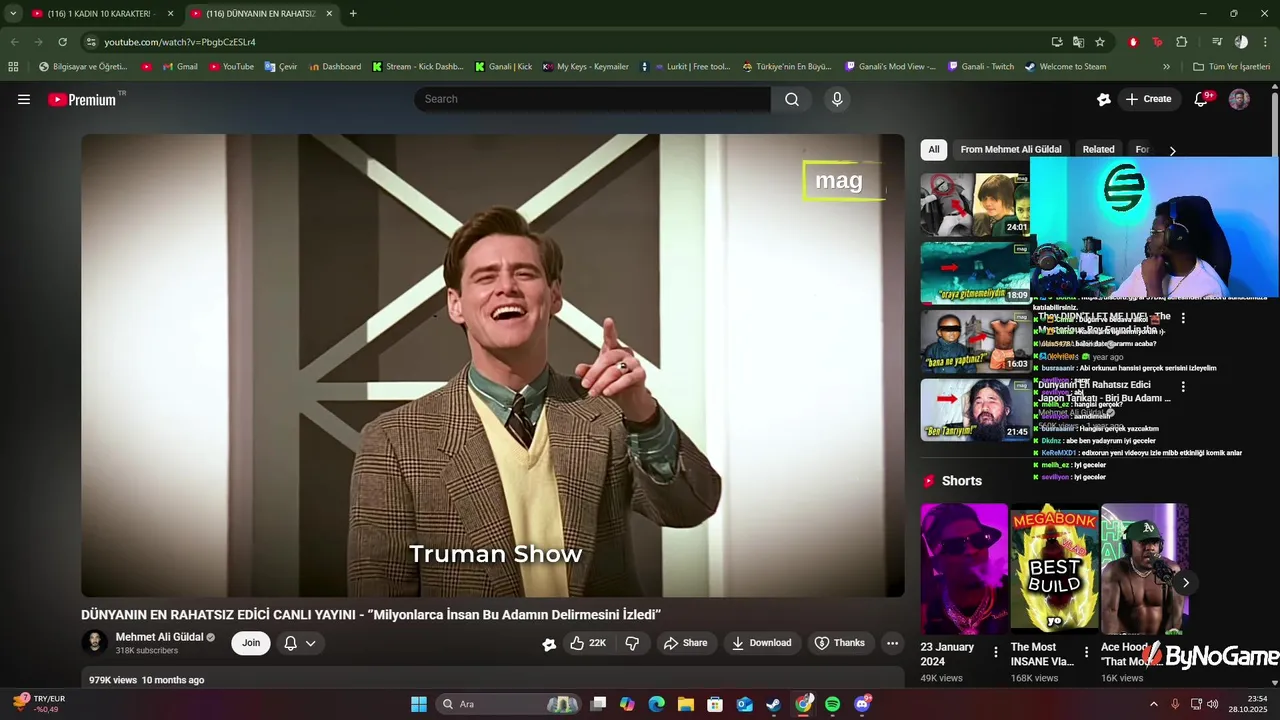Reload the page

62,42
